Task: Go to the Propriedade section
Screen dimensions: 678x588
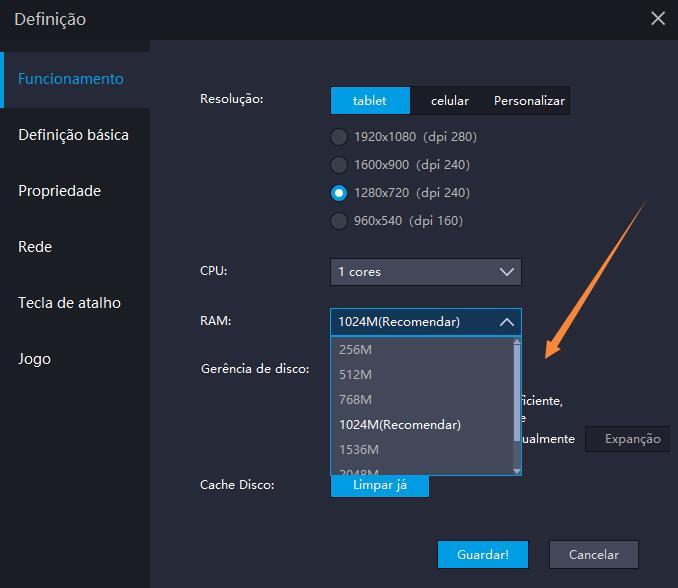Action: [x=75, y=191]
